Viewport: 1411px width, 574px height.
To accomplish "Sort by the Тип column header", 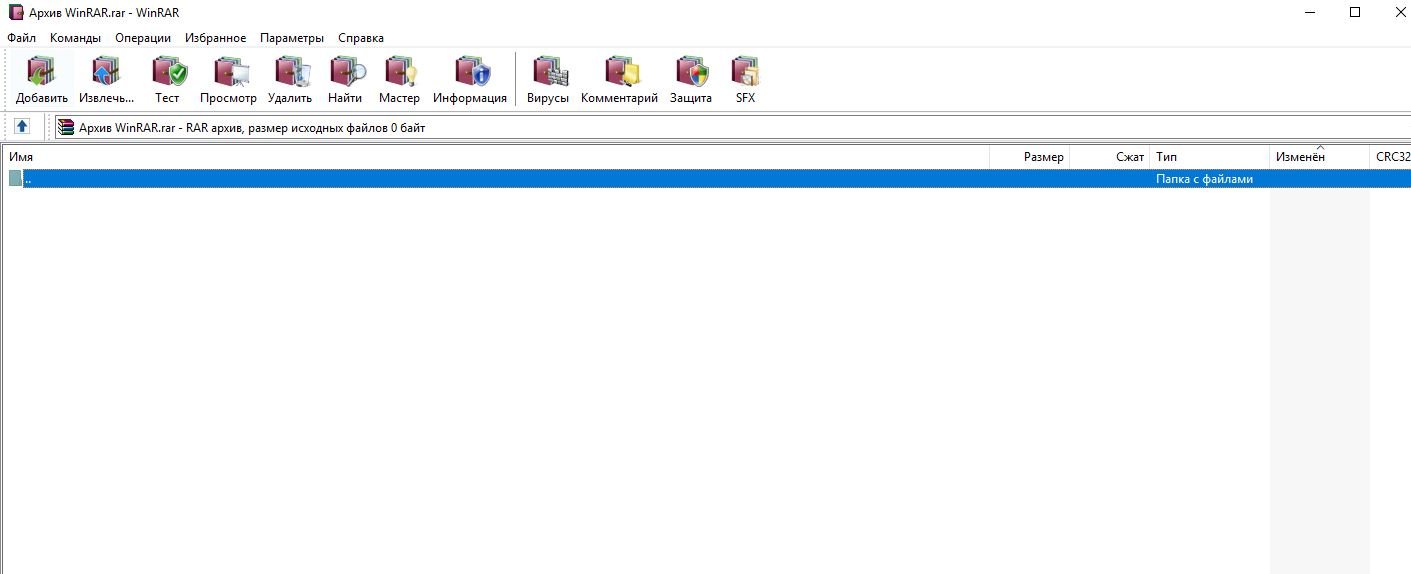I will click(x=1209, y=157).
